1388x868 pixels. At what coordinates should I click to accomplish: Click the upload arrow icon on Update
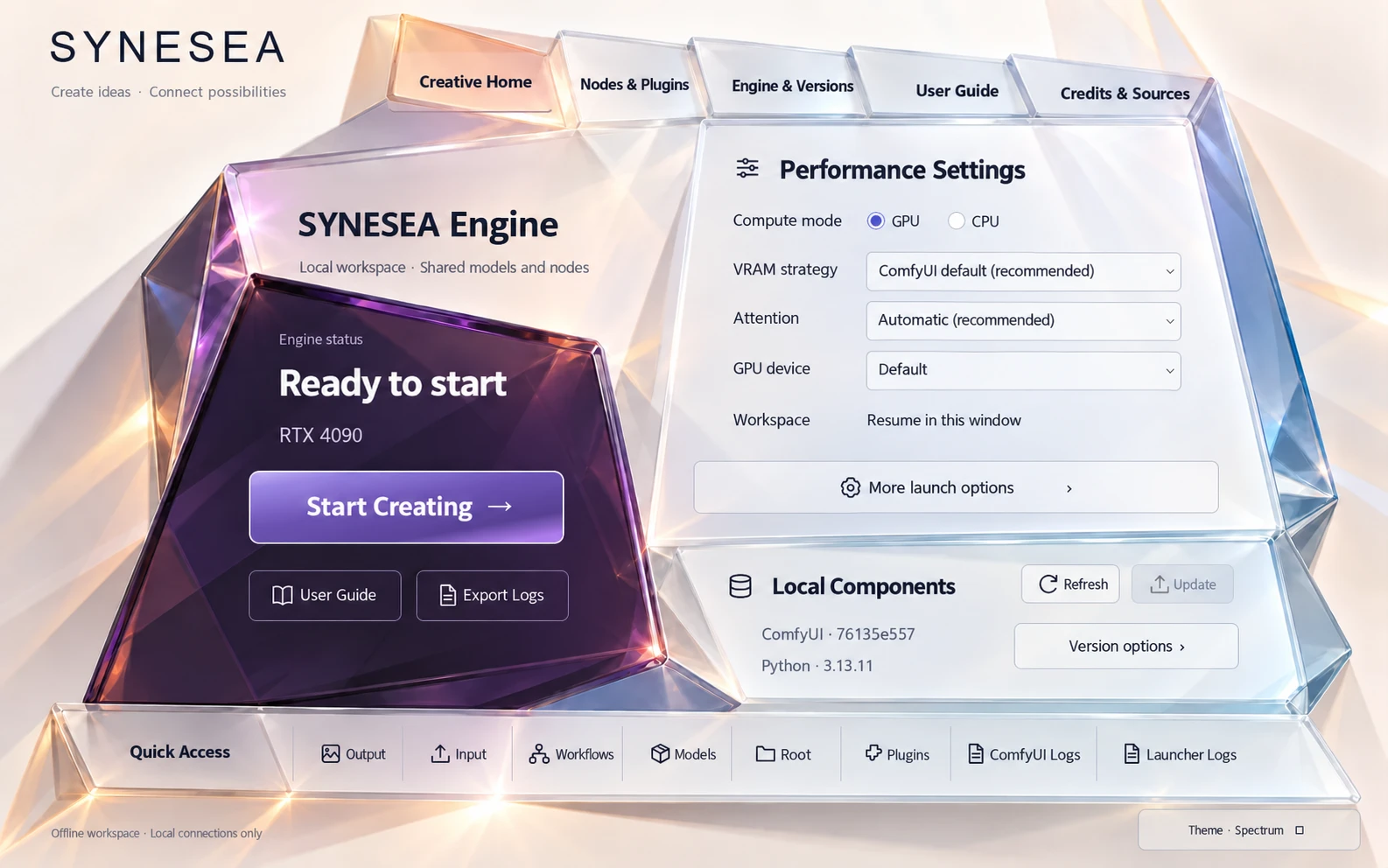click(x=1160, y=584)
